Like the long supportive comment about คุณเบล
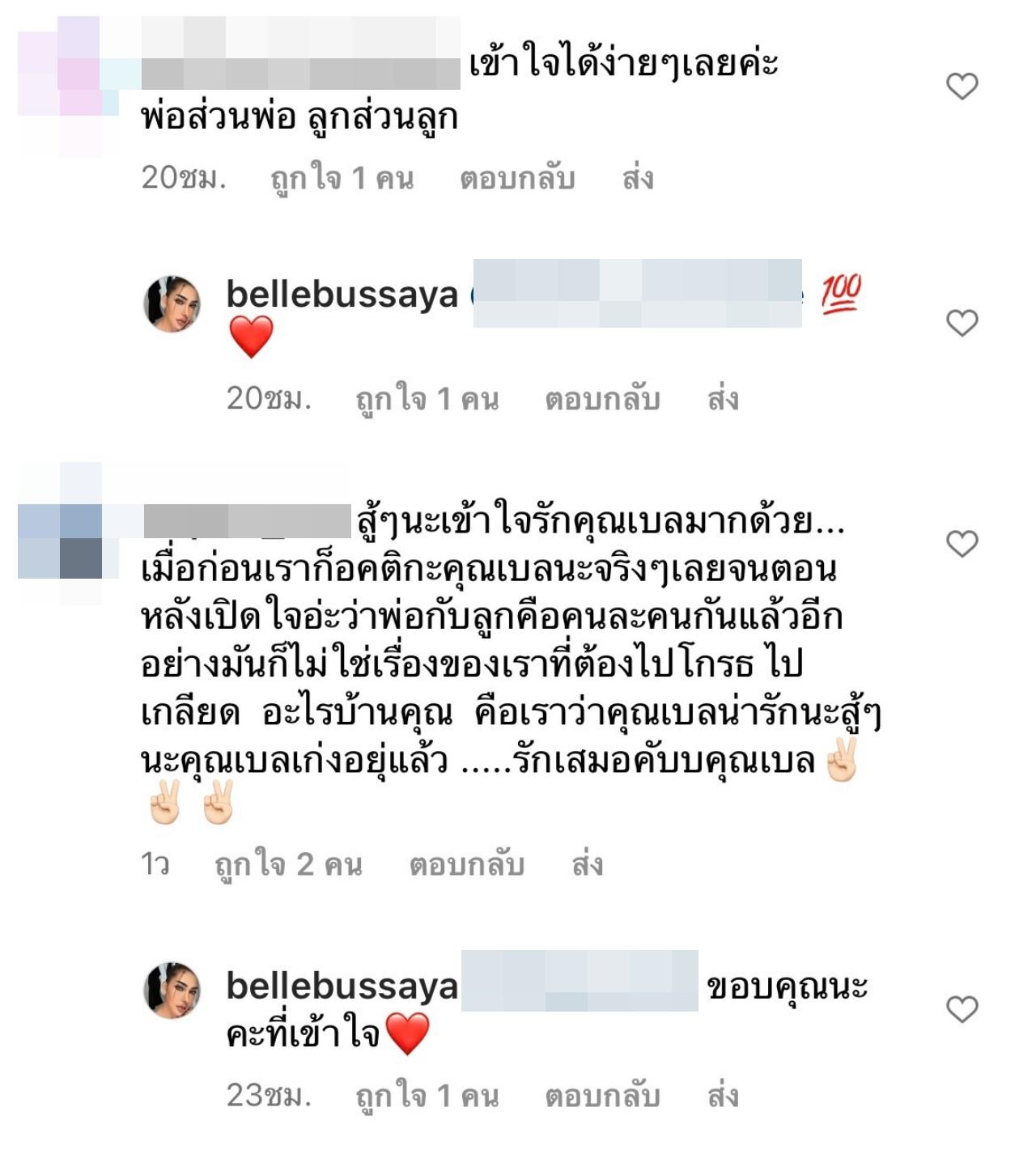This screenshot has width=1036, height=1167. 962,544
